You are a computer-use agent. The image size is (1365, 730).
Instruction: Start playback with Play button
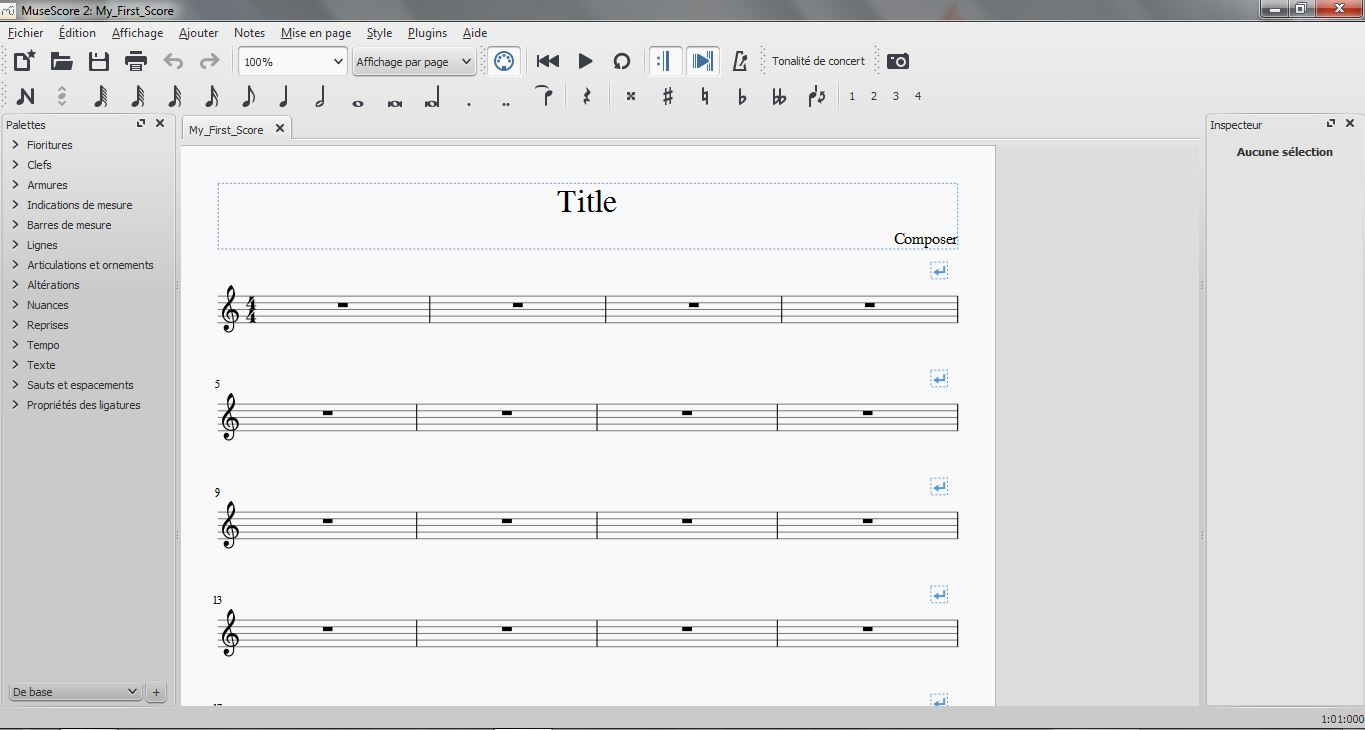pos(585,61)
